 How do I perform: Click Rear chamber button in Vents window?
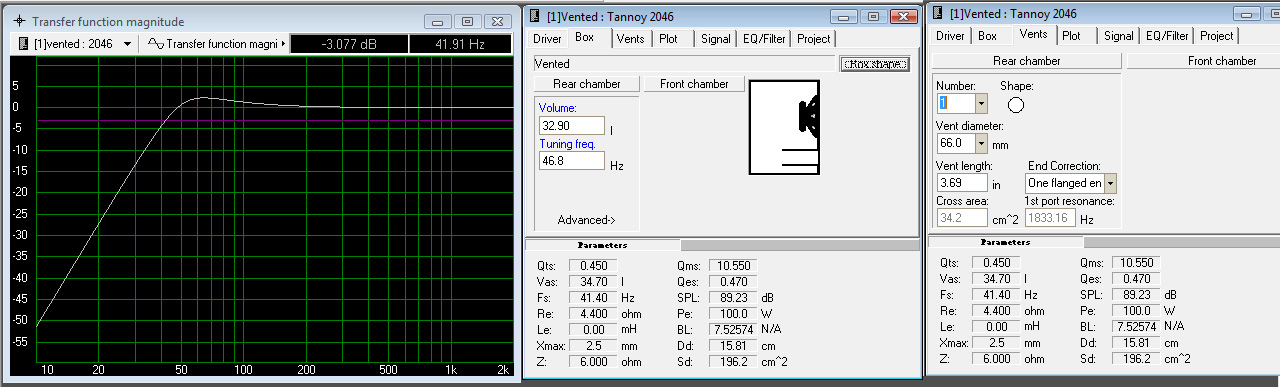[x=1027, y=61]
